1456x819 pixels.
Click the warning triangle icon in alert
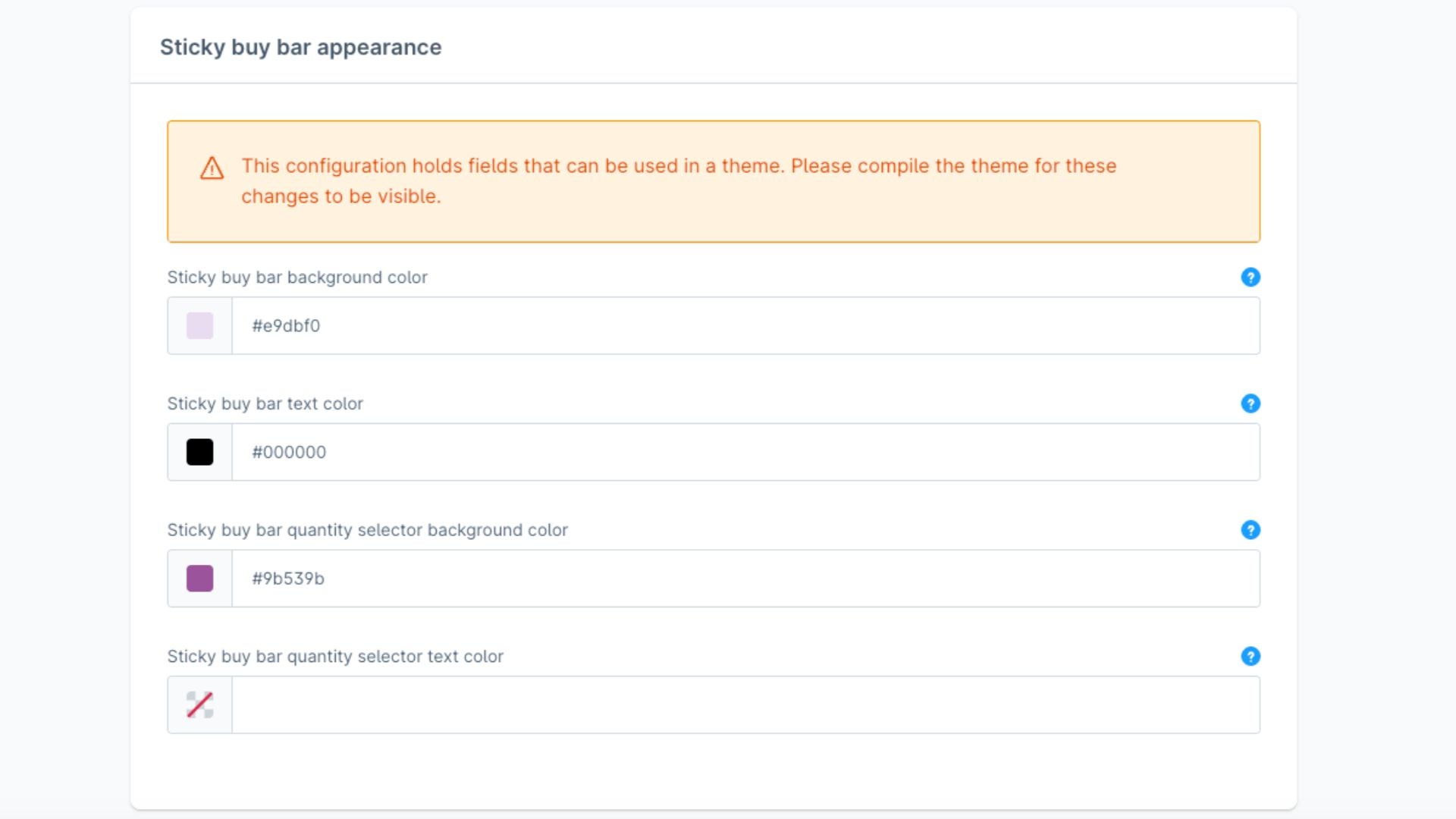212,168
